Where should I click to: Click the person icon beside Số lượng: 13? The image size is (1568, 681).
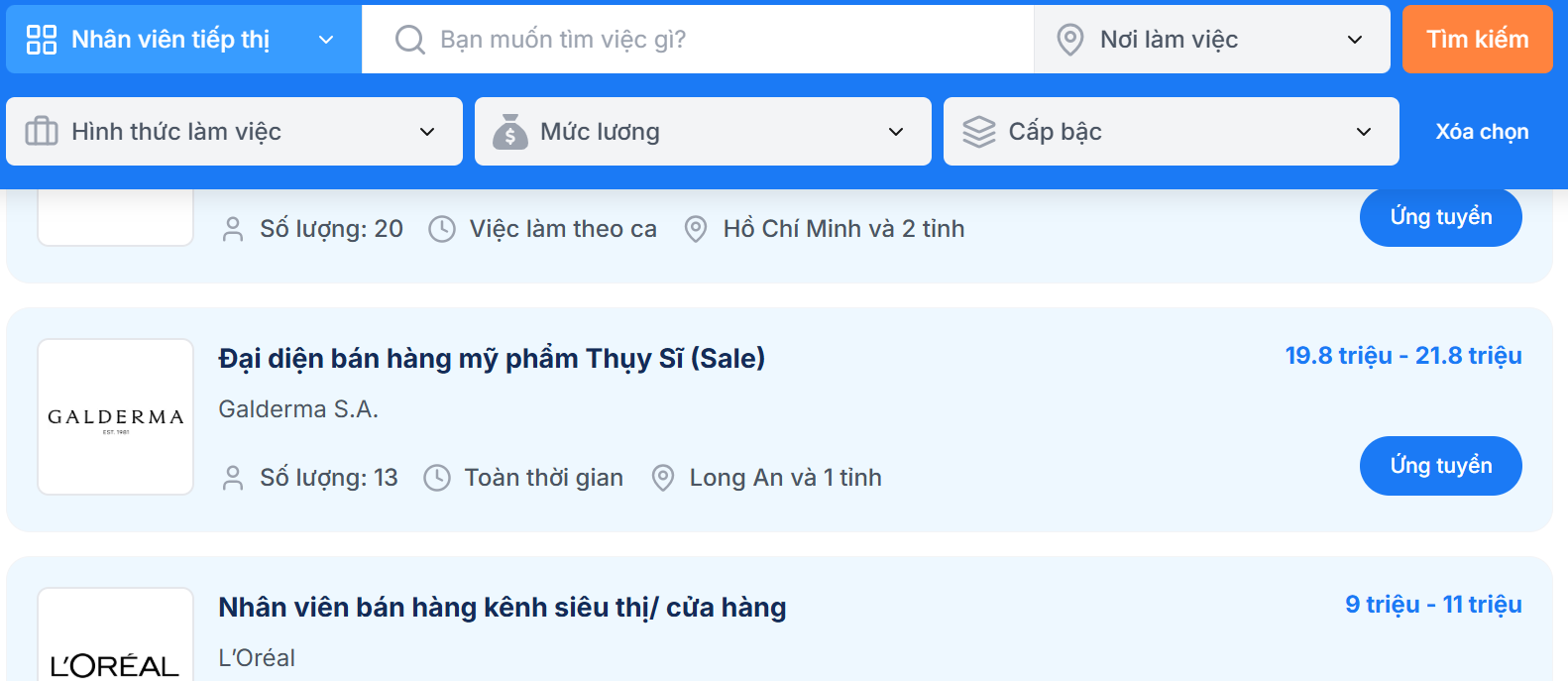[x=233, y=478]
